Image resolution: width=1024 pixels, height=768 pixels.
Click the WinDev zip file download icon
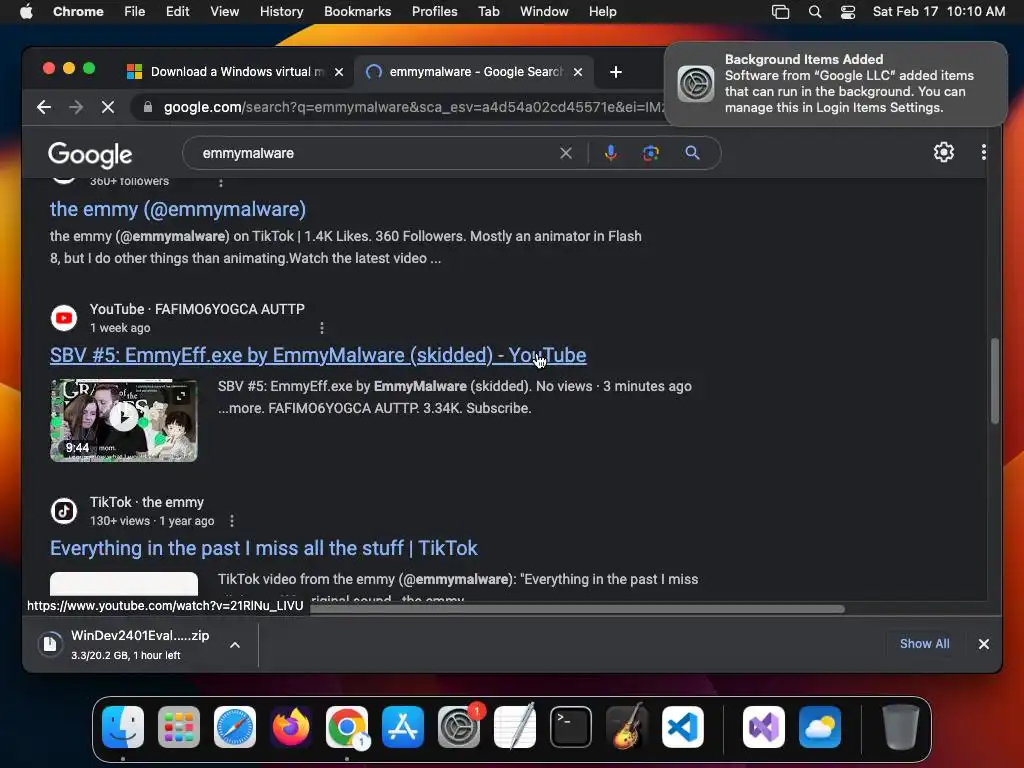pyautogui.click(x=50, y=644)
